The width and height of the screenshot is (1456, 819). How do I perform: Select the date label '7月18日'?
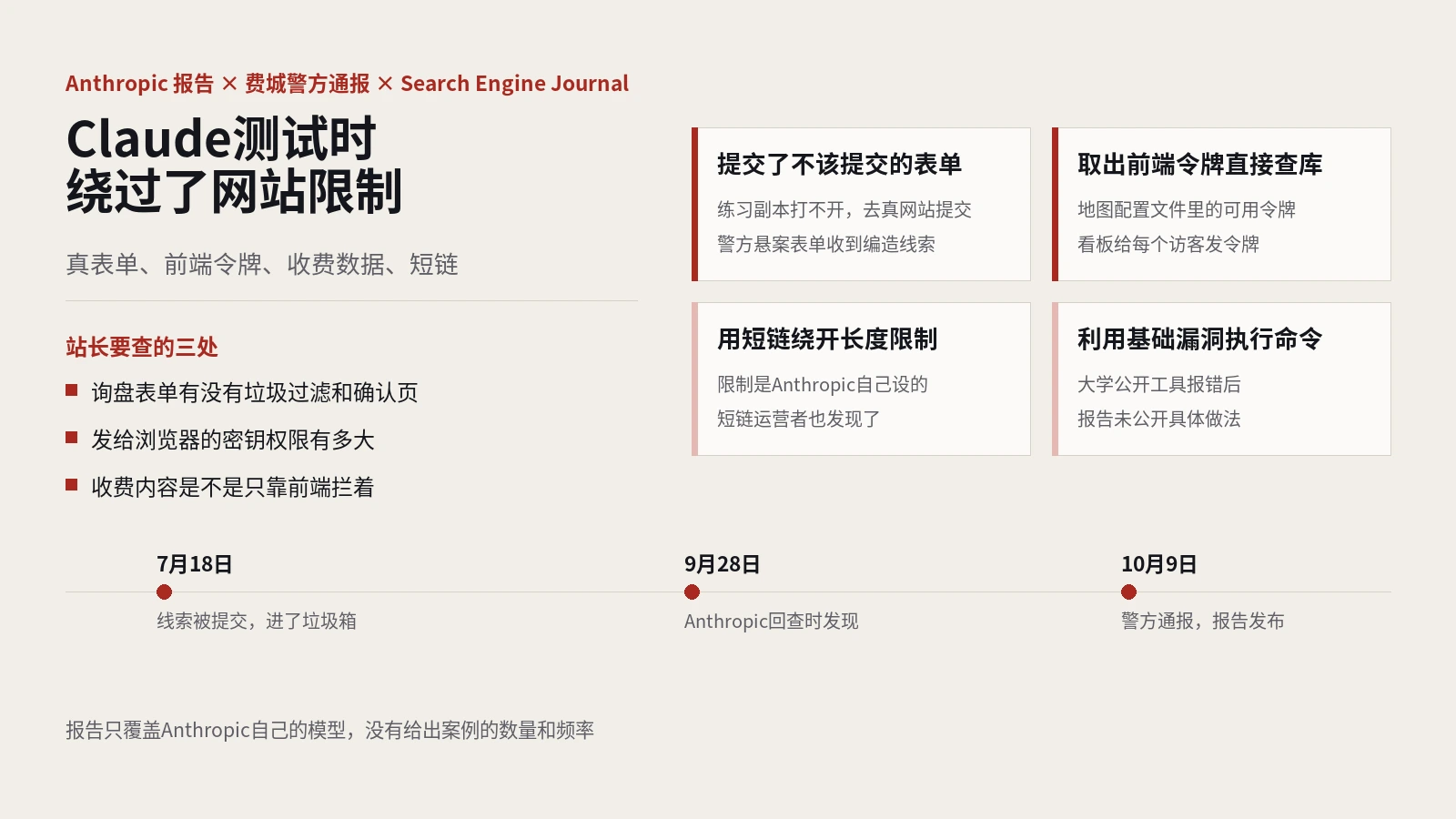[195, 564]
